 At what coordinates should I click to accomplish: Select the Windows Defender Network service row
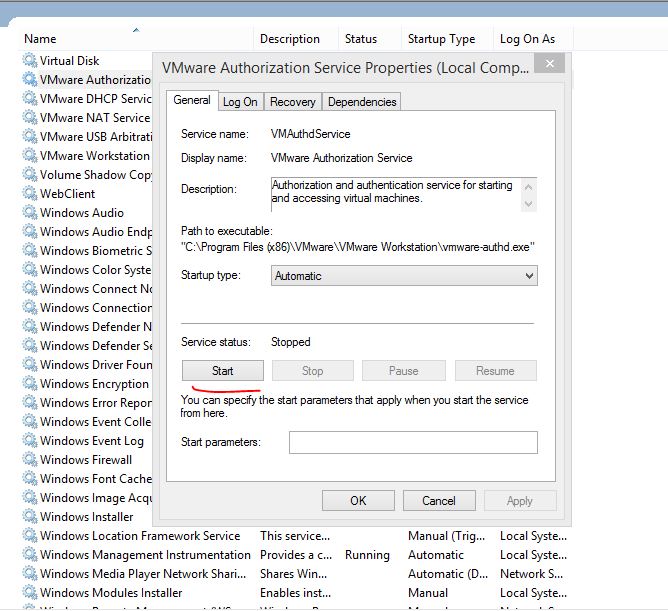(87, 326)
